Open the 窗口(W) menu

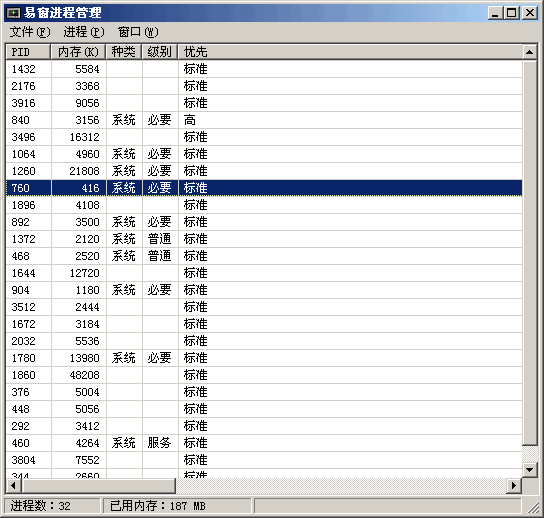point(138,32)
